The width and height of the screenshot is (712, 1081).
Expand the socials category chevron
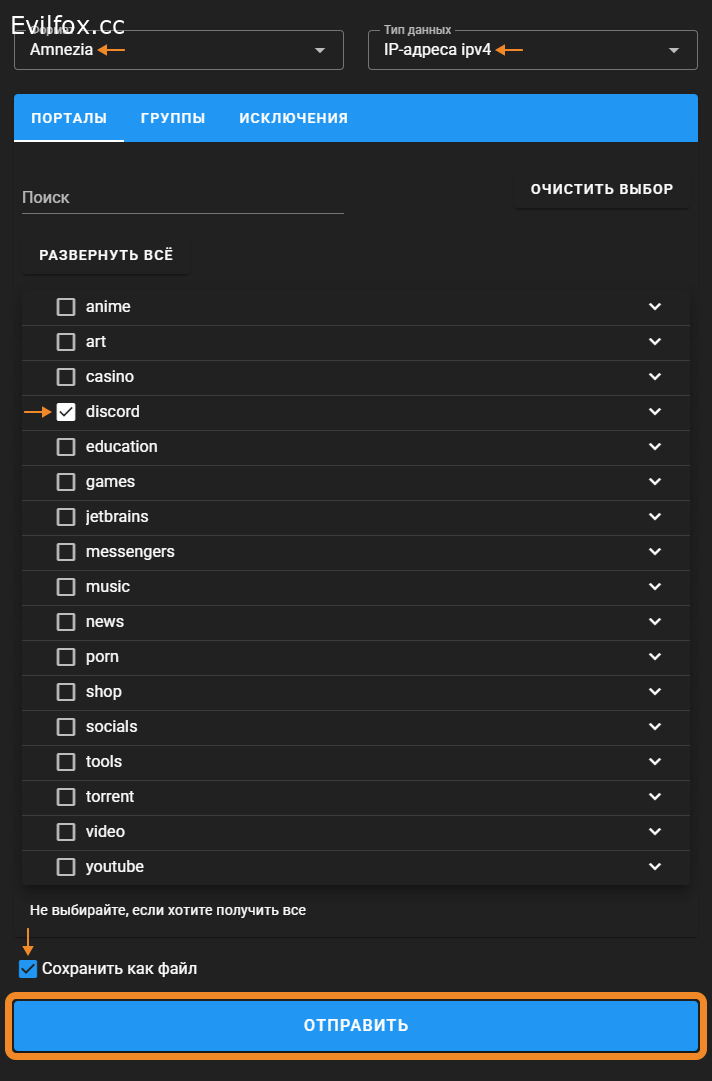pos(655,727)
